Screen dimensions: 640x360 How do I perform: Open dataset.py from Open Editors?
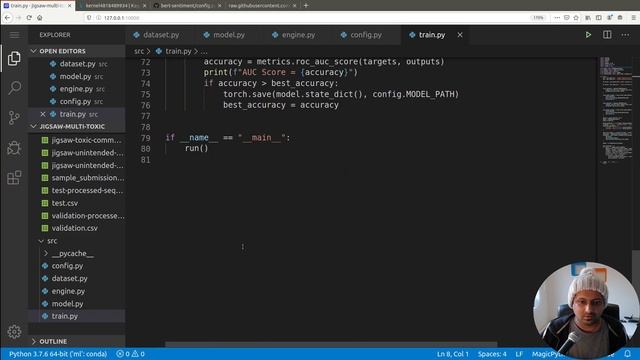pos(77,64)
